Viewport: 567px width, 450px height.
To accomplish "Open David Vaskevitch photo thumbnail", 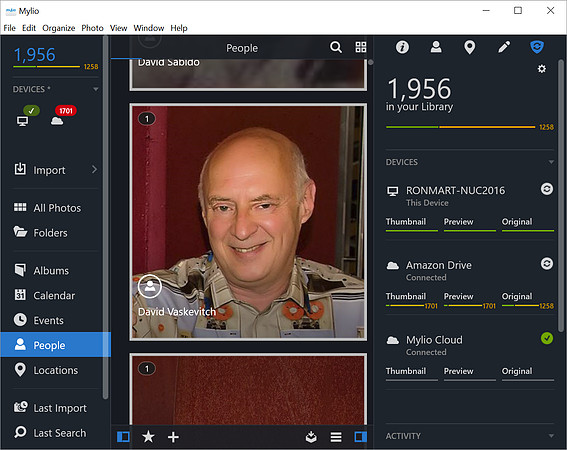I will (248, 222).
